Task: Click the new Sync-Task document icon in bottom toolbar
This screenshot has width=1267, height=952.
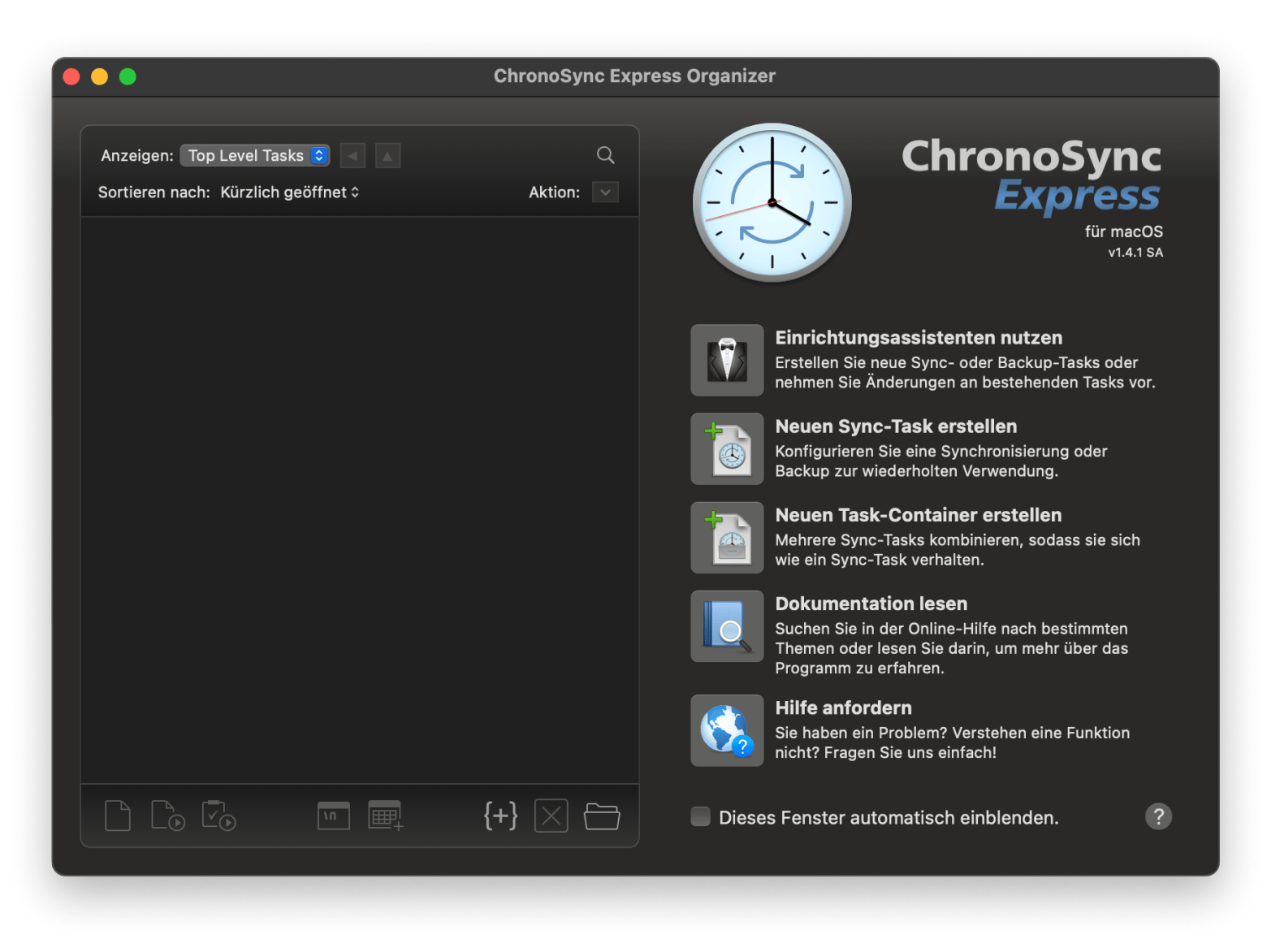Action: coord(118,816)
